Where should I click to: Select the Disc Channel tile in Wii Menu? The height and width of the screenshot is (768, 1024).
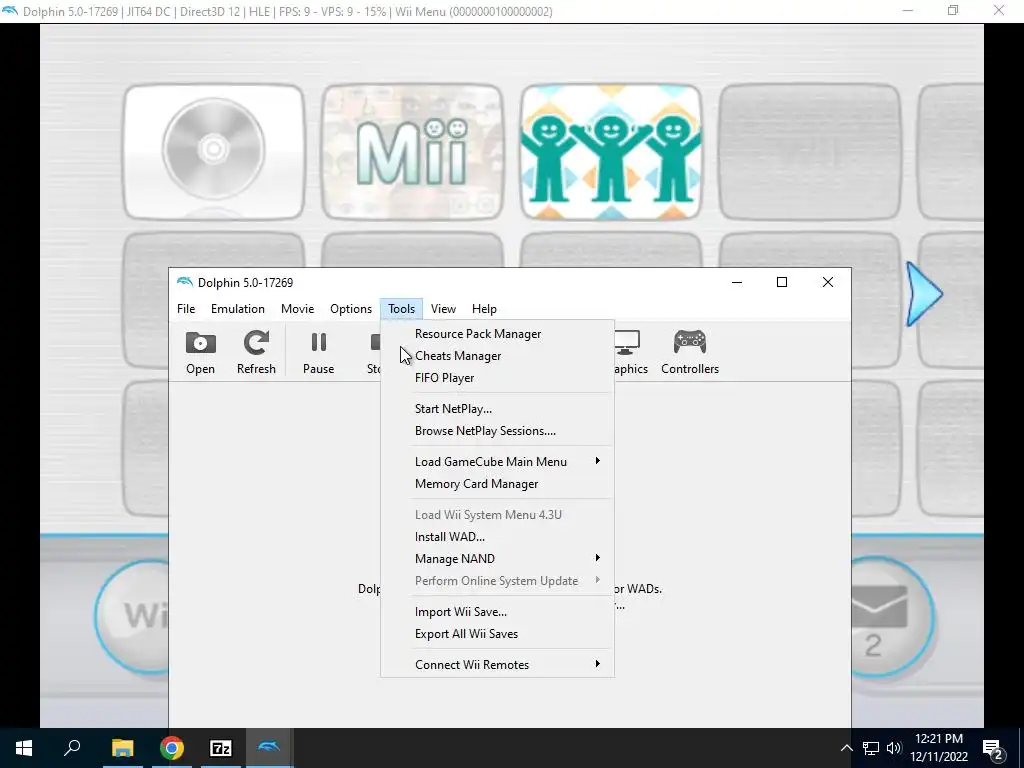pyautogui.click(x=214, y=152)
